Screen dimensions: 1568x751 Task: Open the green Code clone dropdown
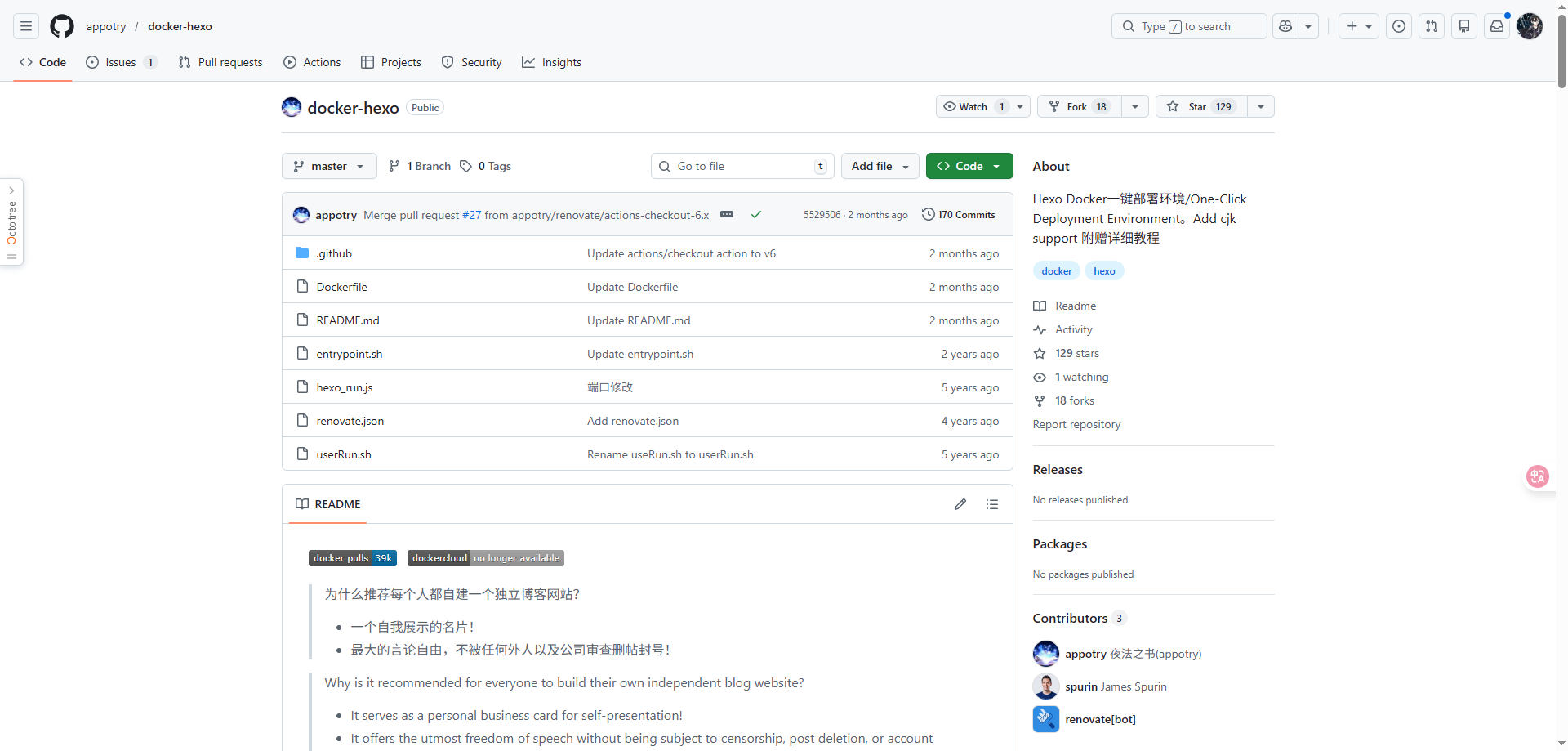click(969, 166)
